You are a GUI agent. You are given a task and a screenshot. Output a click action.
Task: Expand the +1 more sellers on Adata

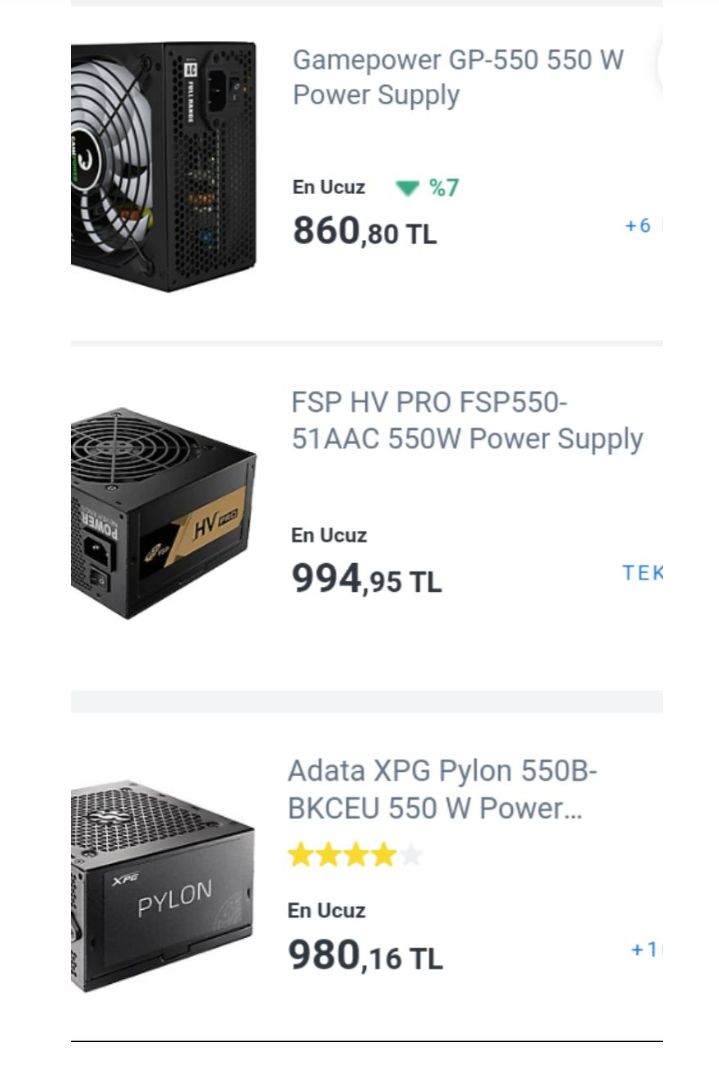pyautogui.click(x=645, y=949)
